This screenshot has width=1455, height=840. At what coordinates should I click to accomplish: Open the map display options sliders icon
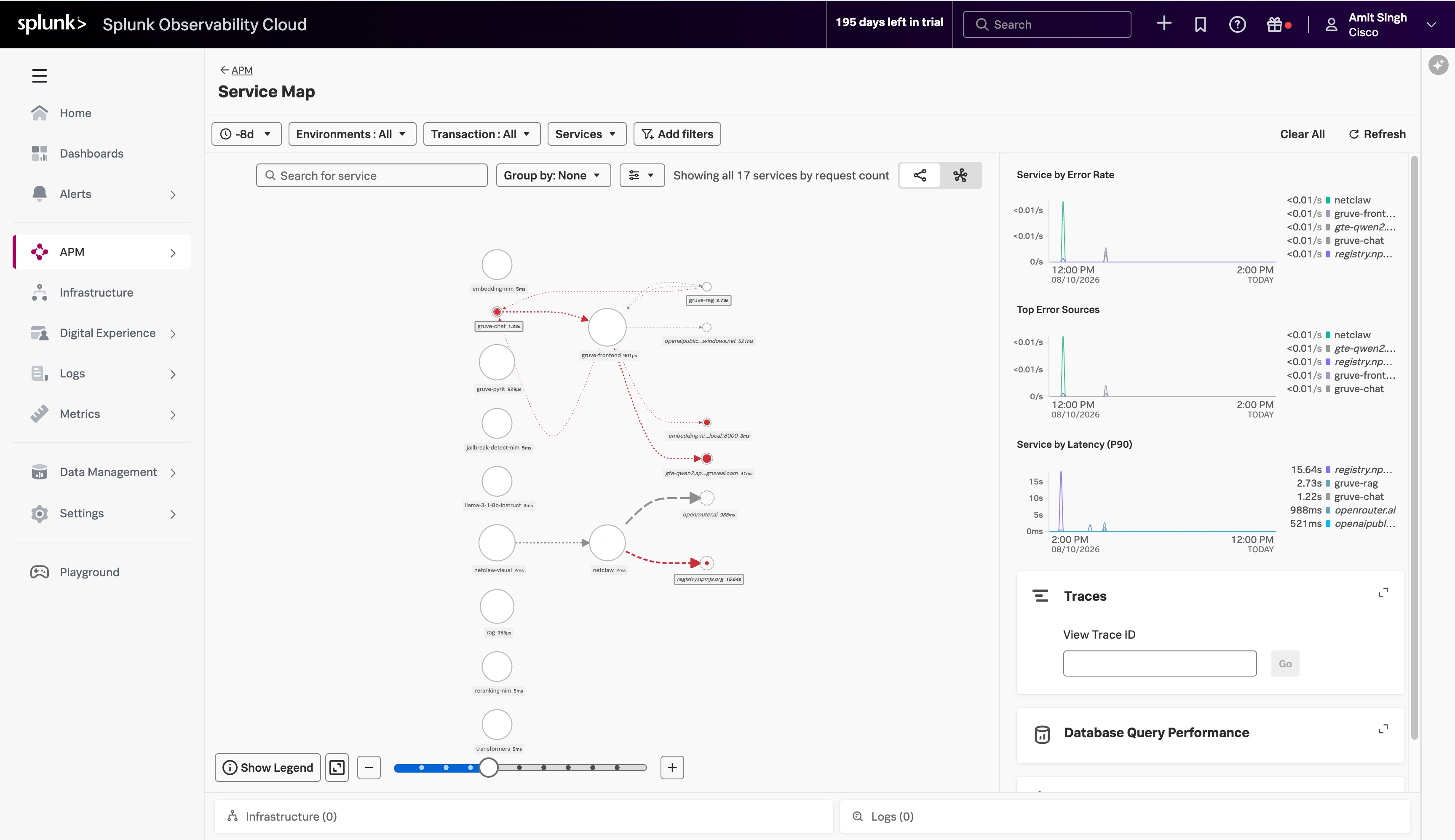point(642,175)
